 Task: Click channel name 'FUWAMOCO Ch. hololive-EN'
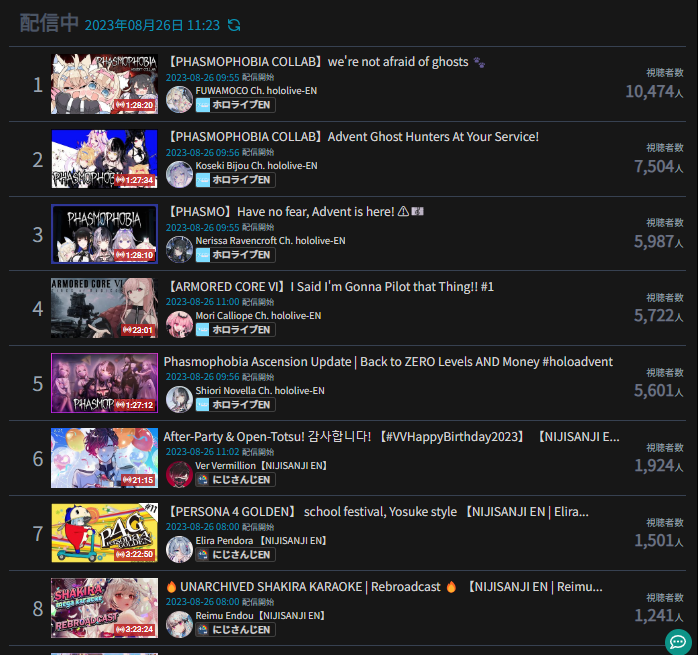pyautogui.click(x=256, y=91)
